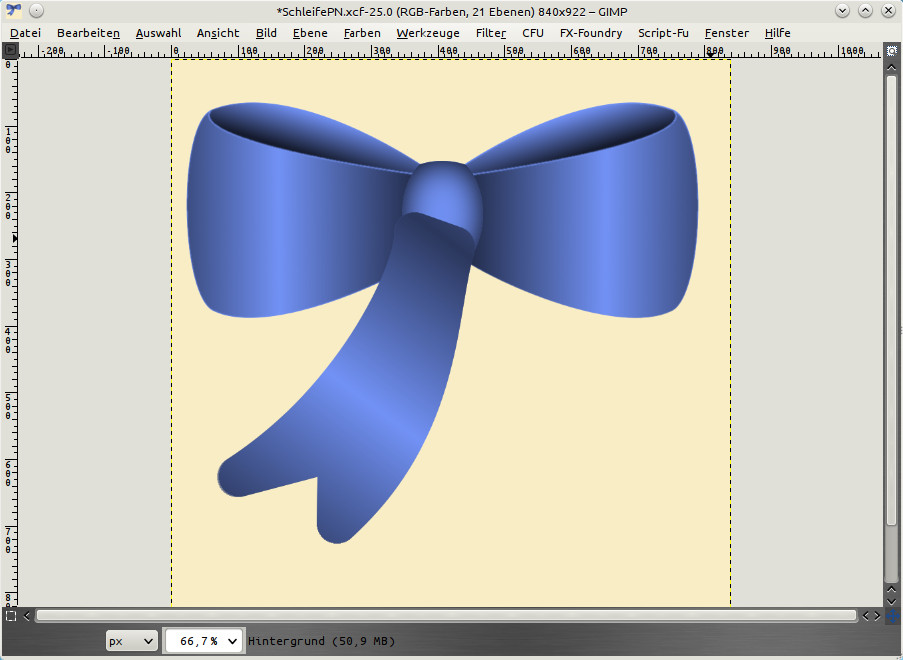Maximize the GIMP window

coord(865,10)
